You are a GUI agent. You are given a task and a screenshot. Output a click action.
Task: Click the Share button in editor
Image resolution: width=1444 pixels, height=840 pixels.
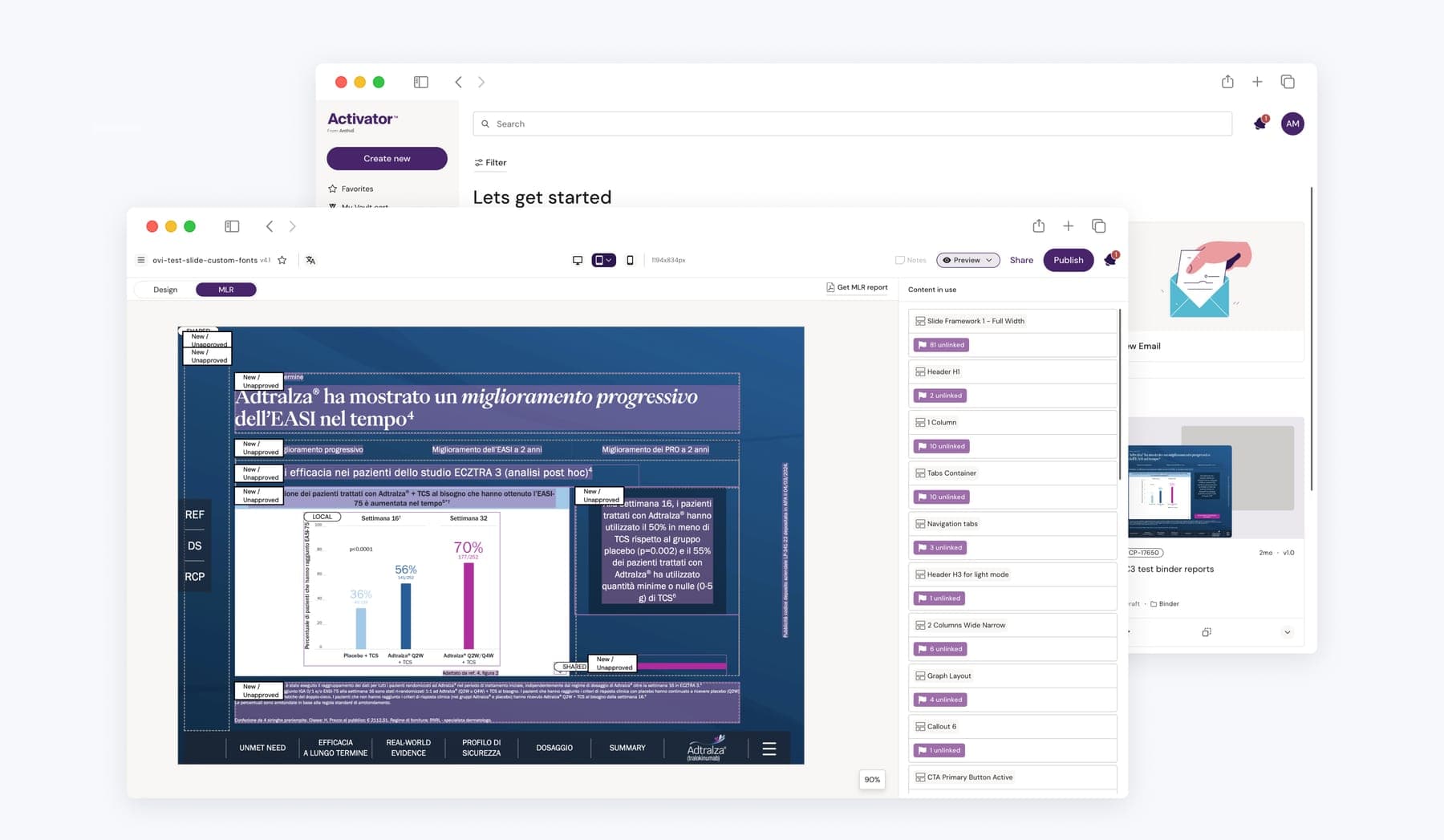click(x=1021, y=260)
